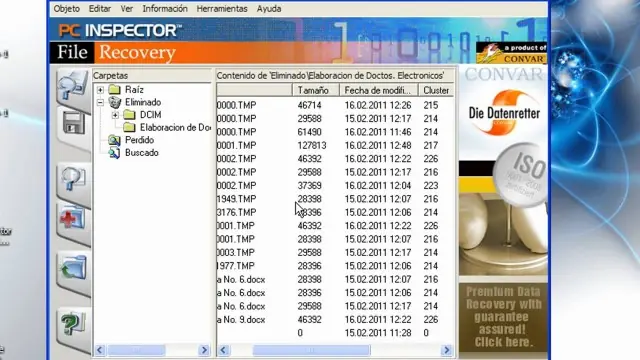The image size is (640, 360).
Task: Open the Ver menu
Action: click(127, 9)
